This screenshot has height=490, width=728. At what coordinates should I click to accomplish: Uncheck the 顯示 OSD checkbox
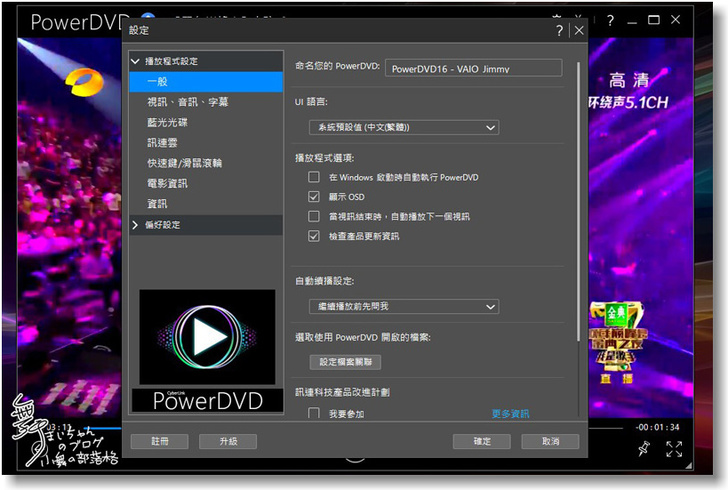(x=314, y=197)
